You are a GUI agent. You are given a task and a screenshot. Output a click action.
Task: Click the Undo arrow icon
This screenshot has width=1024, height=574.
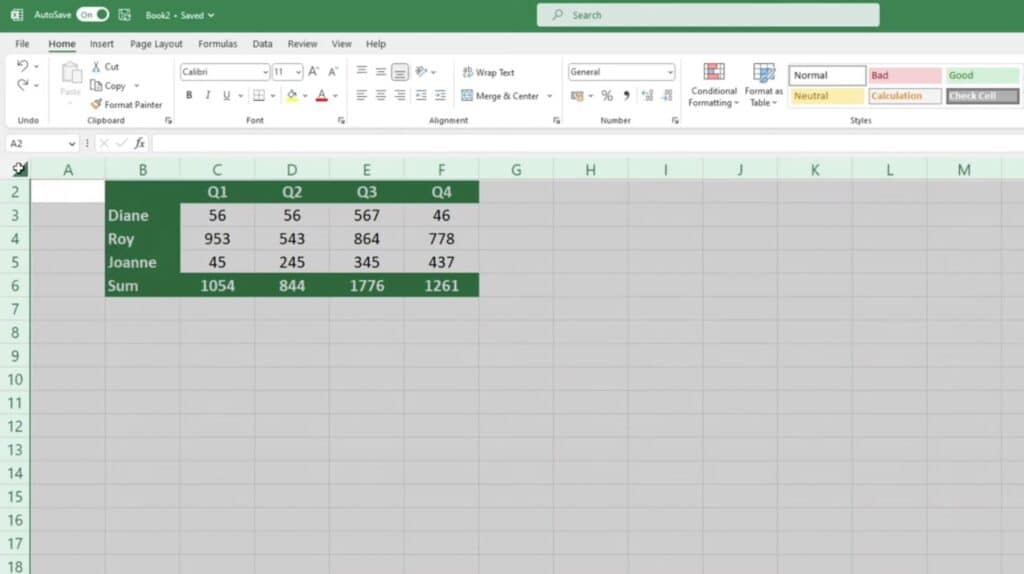[x=23, y=66]
